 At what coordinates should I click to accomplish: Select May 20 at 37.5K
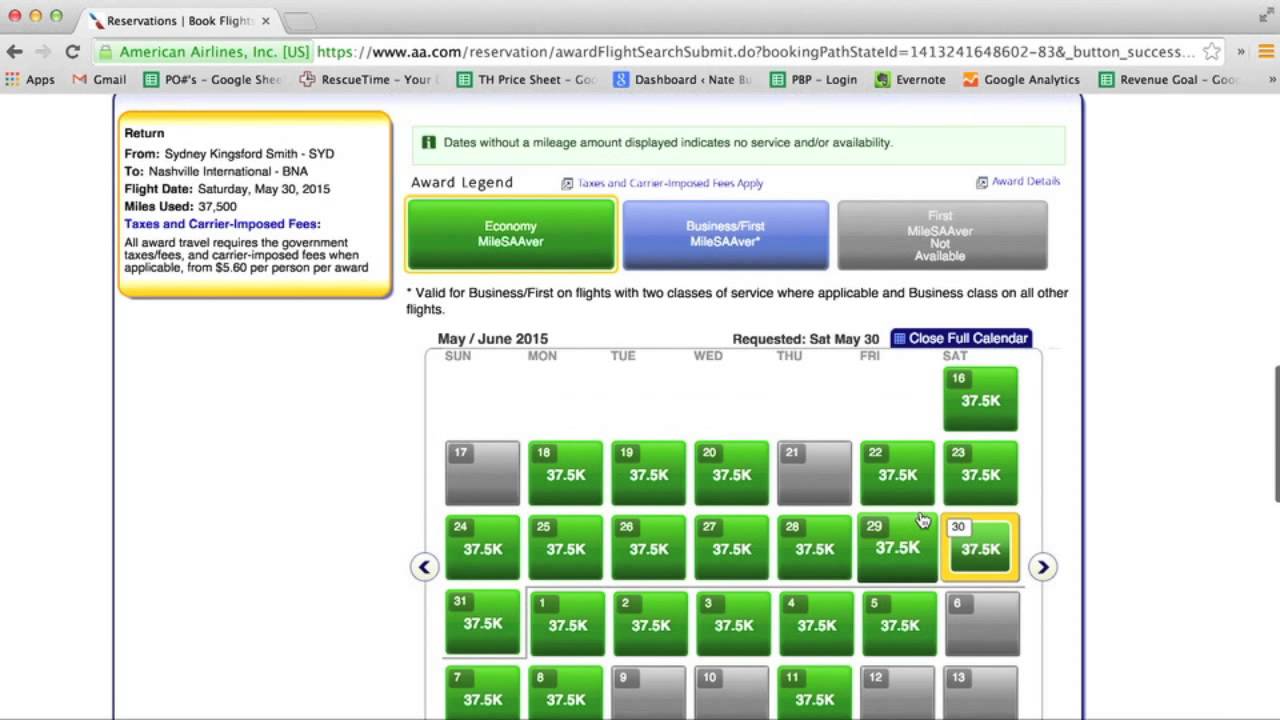click(x=731, y=473)
